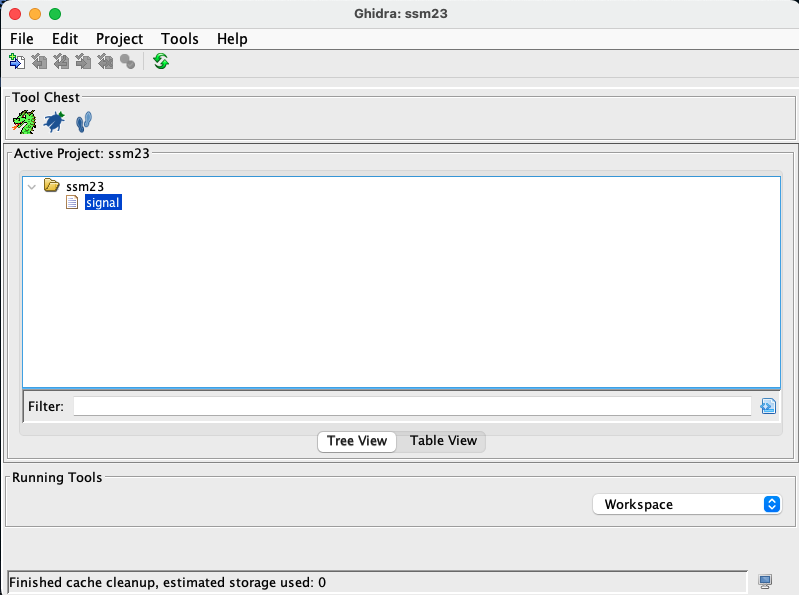Open the Workspace dropdown
This screenshot has height=595, width=799.
(686, 505)
